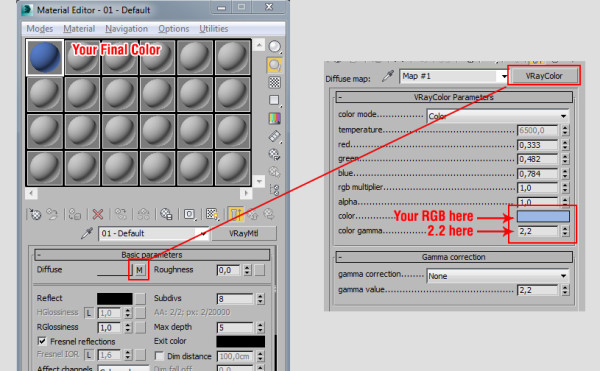The height and width of the screenshot is (371, 600).
Task: Open the Utilities menu
Action: (x=214, y=29)
